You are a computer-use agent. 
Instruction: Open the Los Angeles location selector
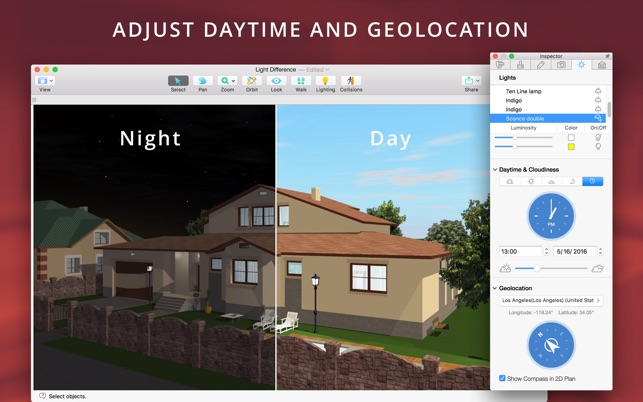(550, 300)
